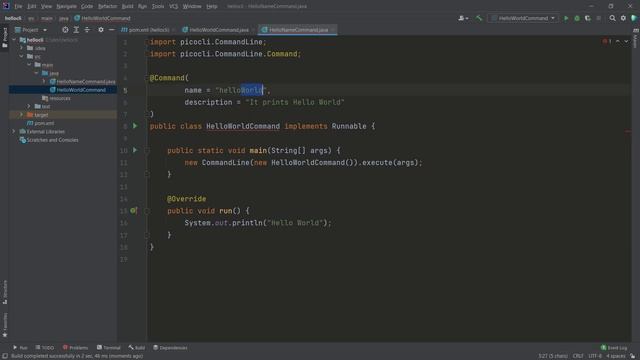Click caret position indicator in status bar
640x360 pixels.
pos(553,356)
